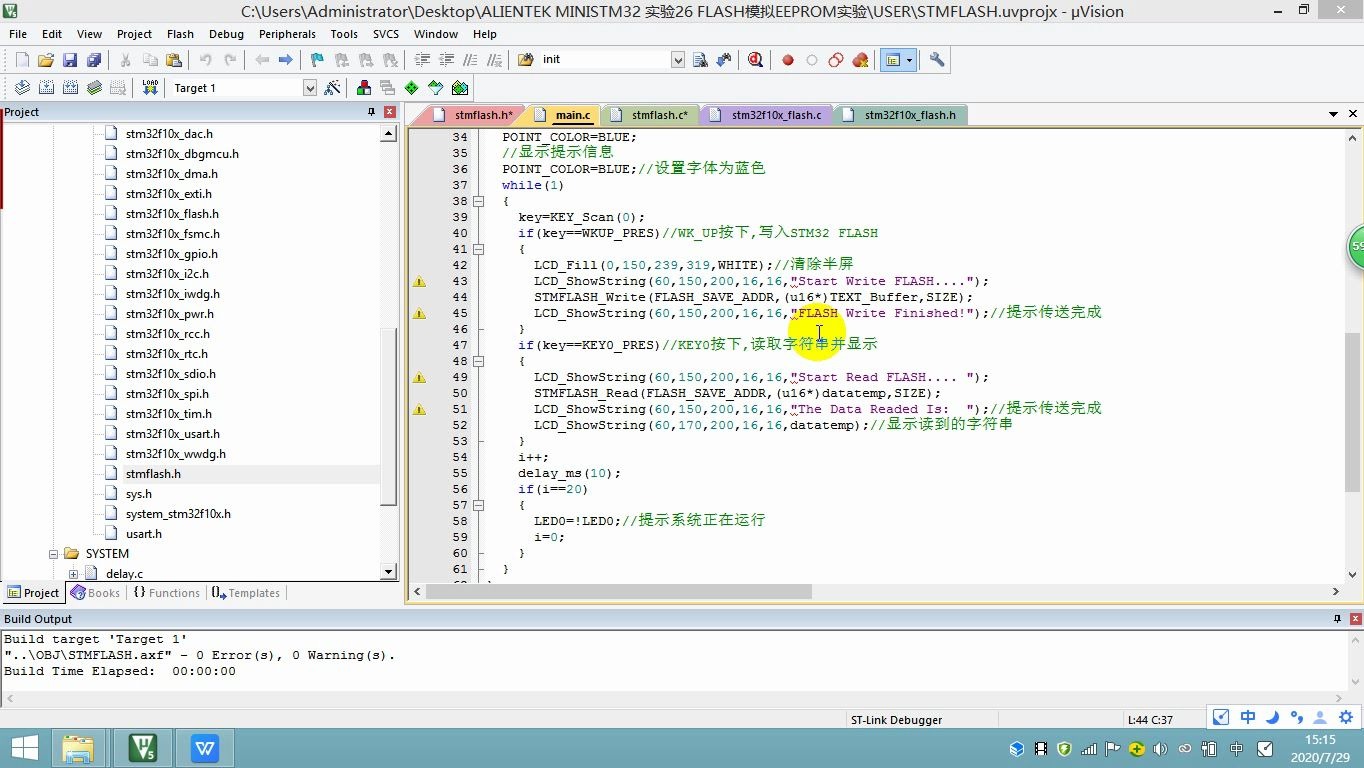
Task: Toggle a bookmark on the current line
Action: (316, 59)
